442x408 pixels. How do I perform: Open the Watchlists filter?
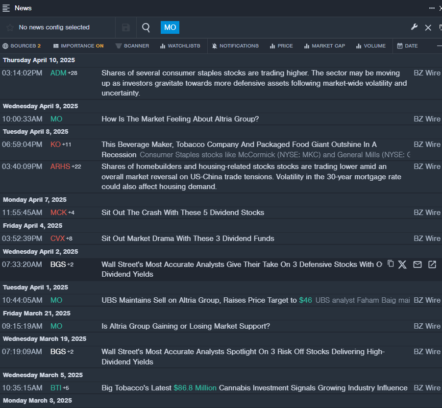(180, 46)
